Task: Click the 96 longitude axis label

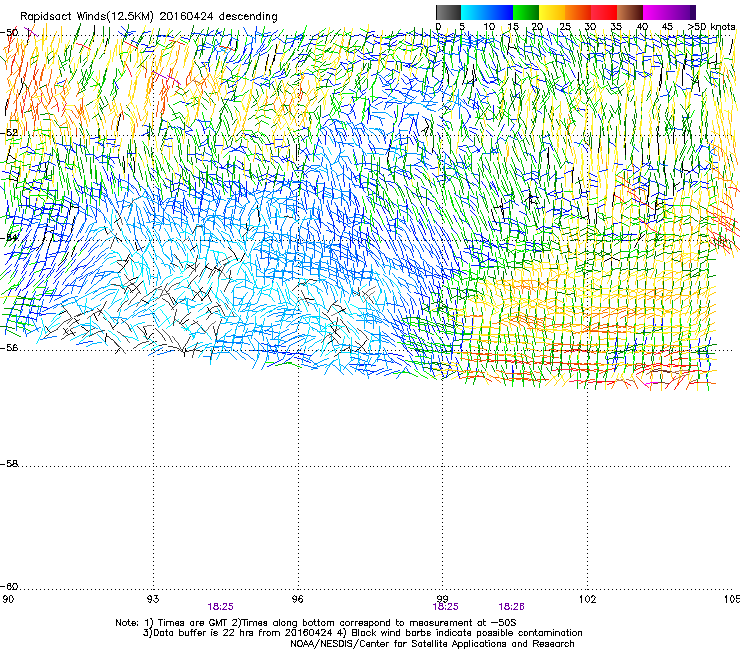Action: coord(297,599)
